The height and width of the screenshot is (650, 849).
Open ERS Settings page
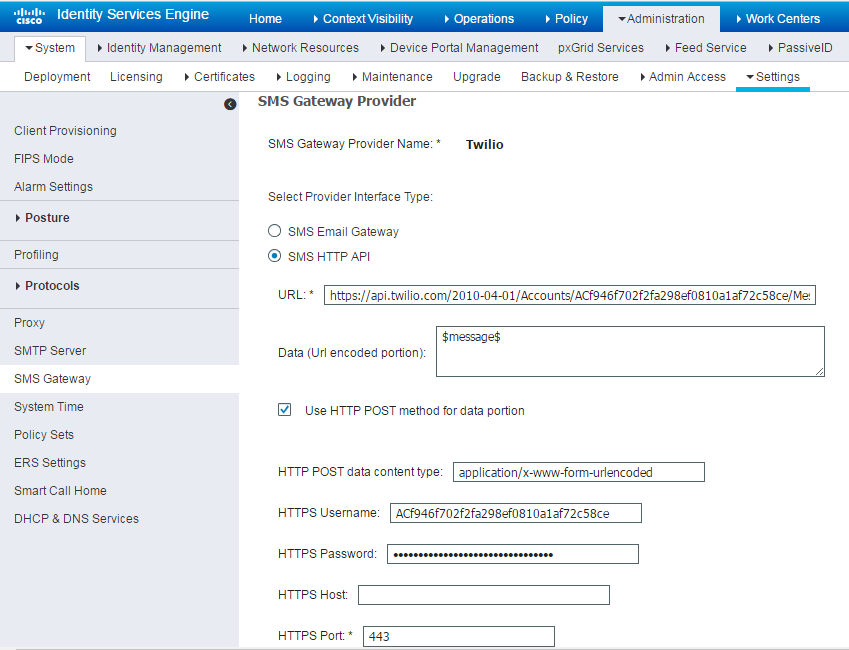click(x=50, y=463)
